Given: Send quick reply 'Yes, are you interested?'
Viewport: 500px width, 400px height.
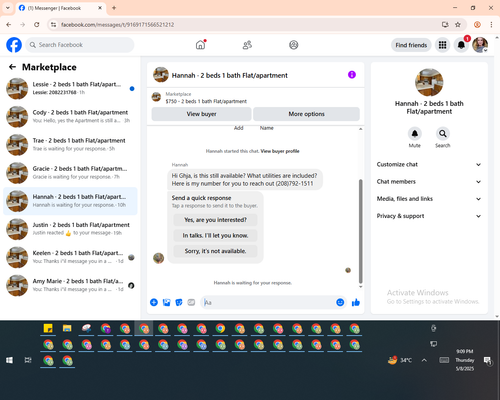Looking at the screenshot, I should (215, 220).
